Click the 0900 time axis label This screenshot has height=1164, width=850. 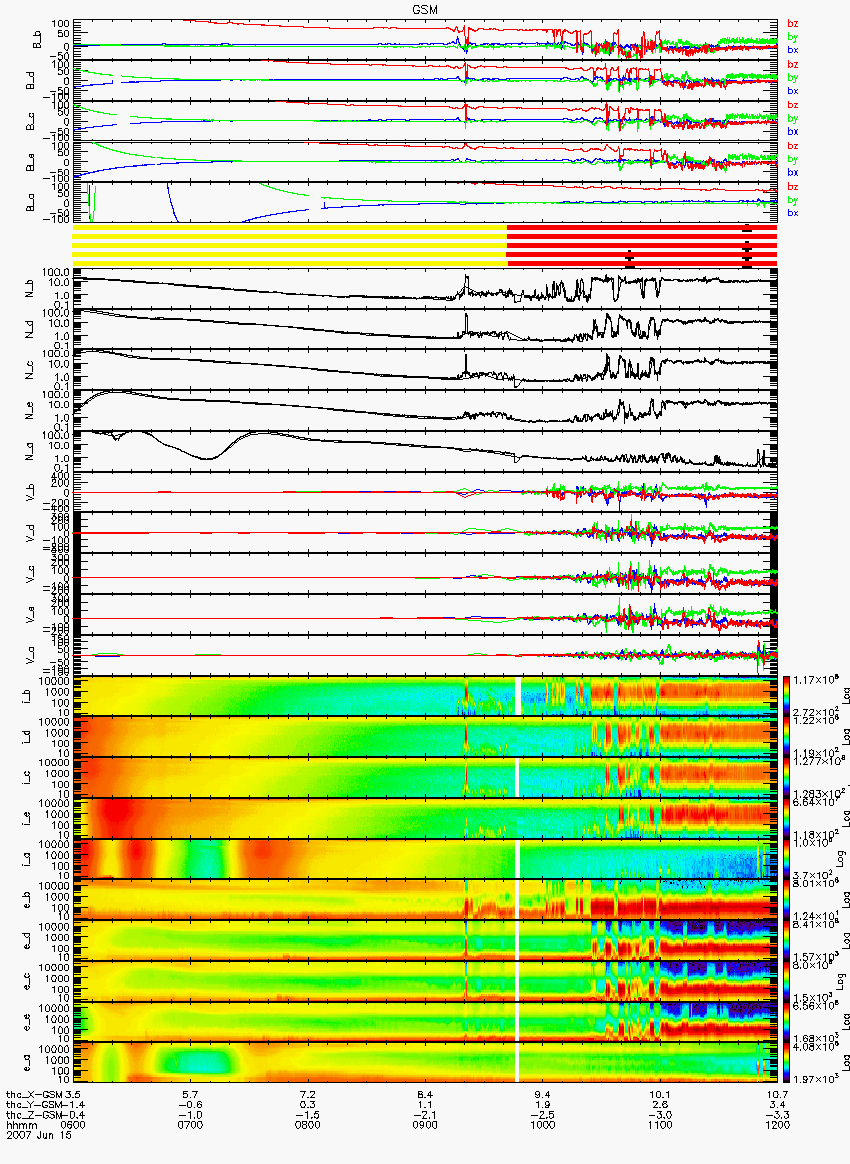coord(425,1124)
